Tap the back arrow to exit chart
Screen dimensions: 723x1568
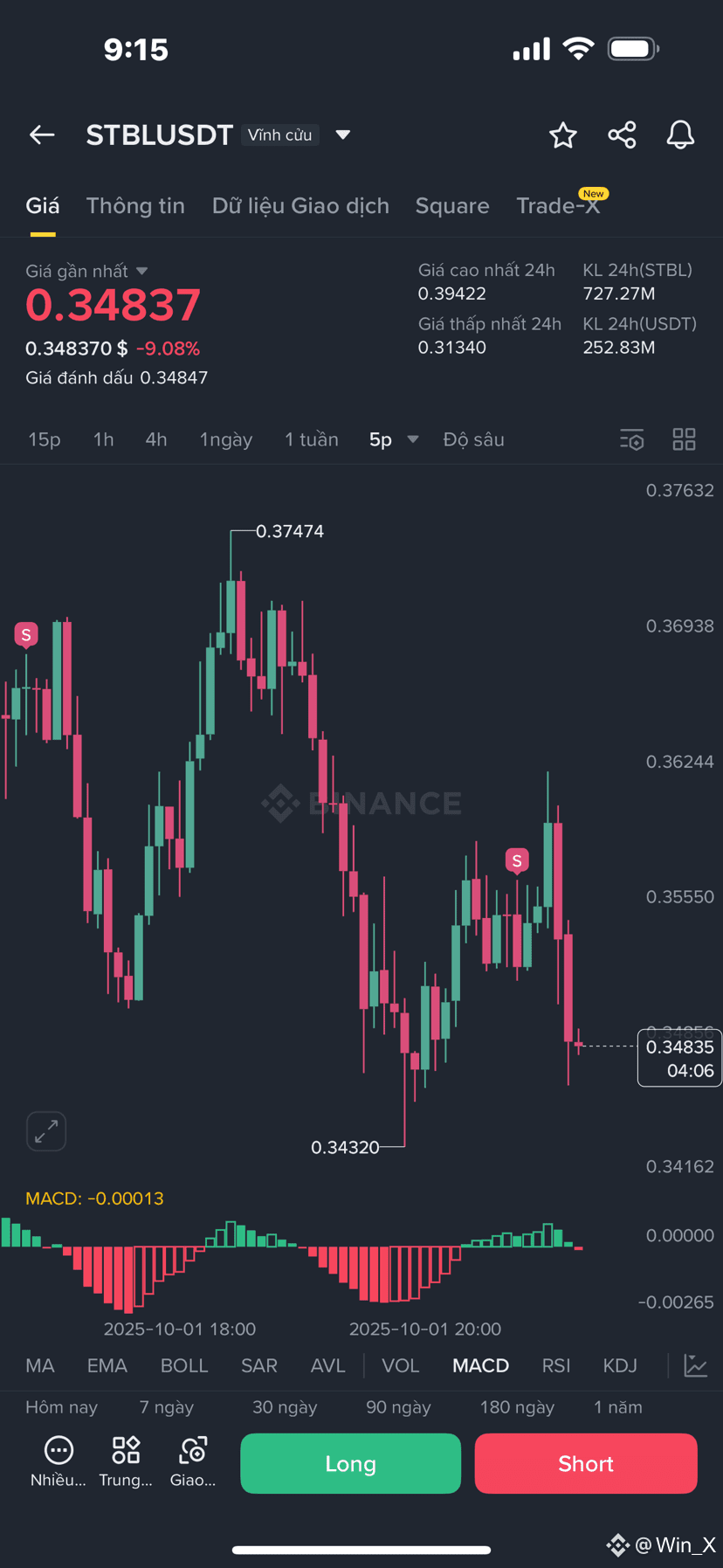click(x=41, y=135)
